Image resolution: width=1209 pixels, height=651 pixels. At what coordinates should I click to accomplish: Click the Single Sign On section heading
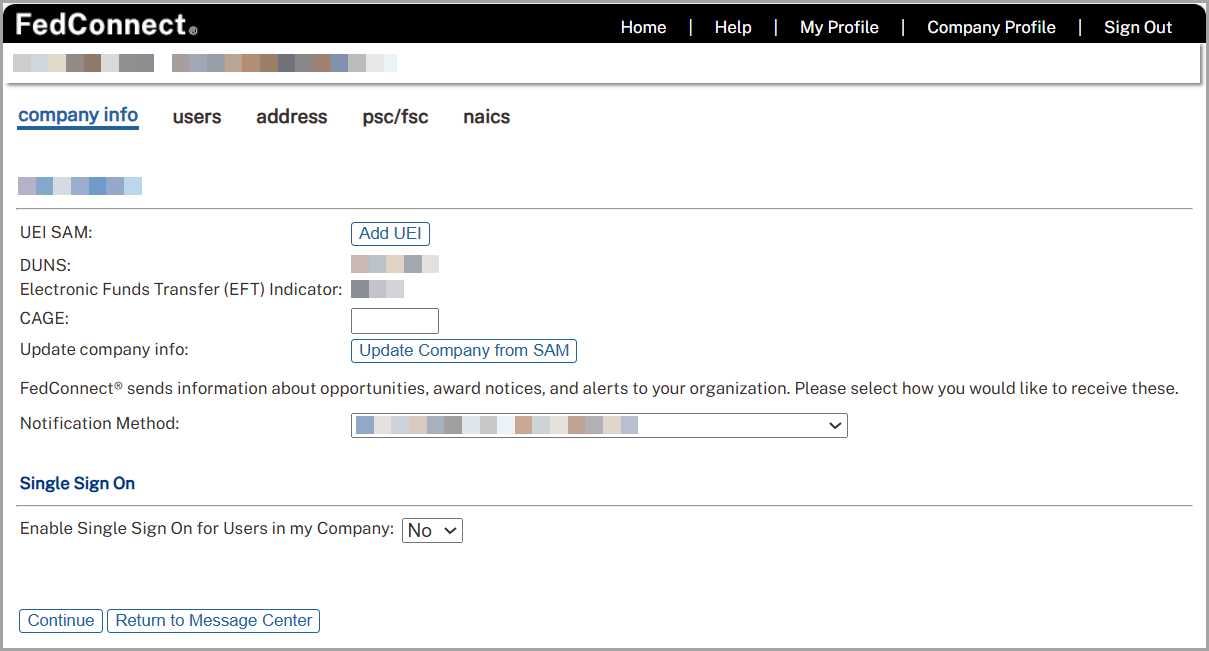(x=77, y=483)
